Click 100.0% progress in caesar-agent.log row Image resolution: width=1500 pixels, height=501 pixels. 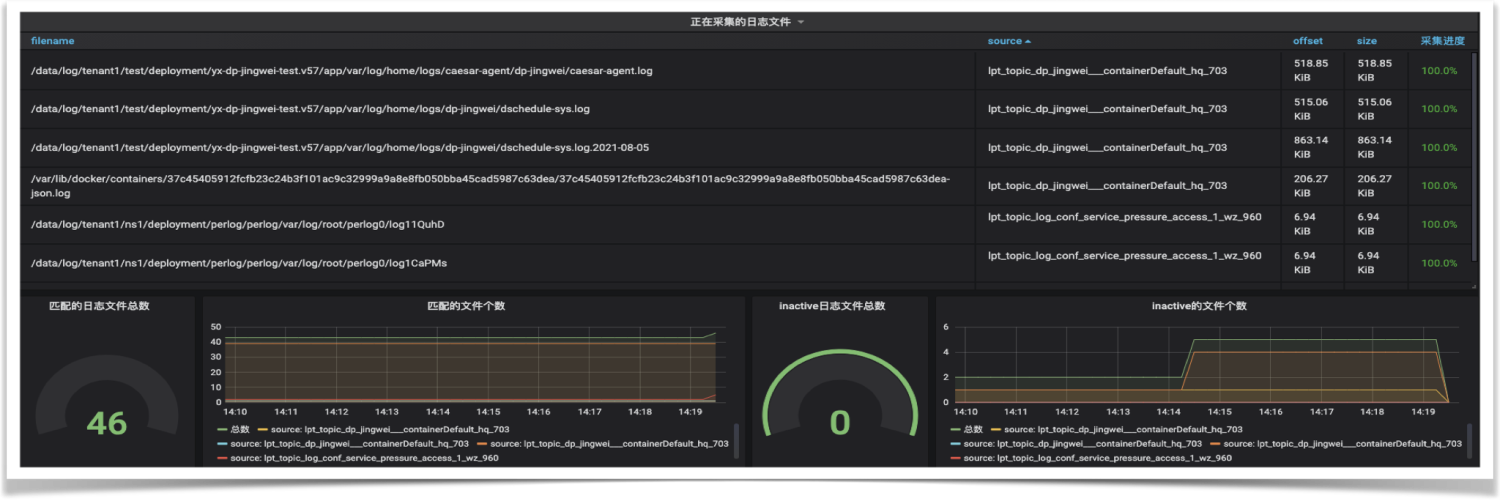point(1439,71)
